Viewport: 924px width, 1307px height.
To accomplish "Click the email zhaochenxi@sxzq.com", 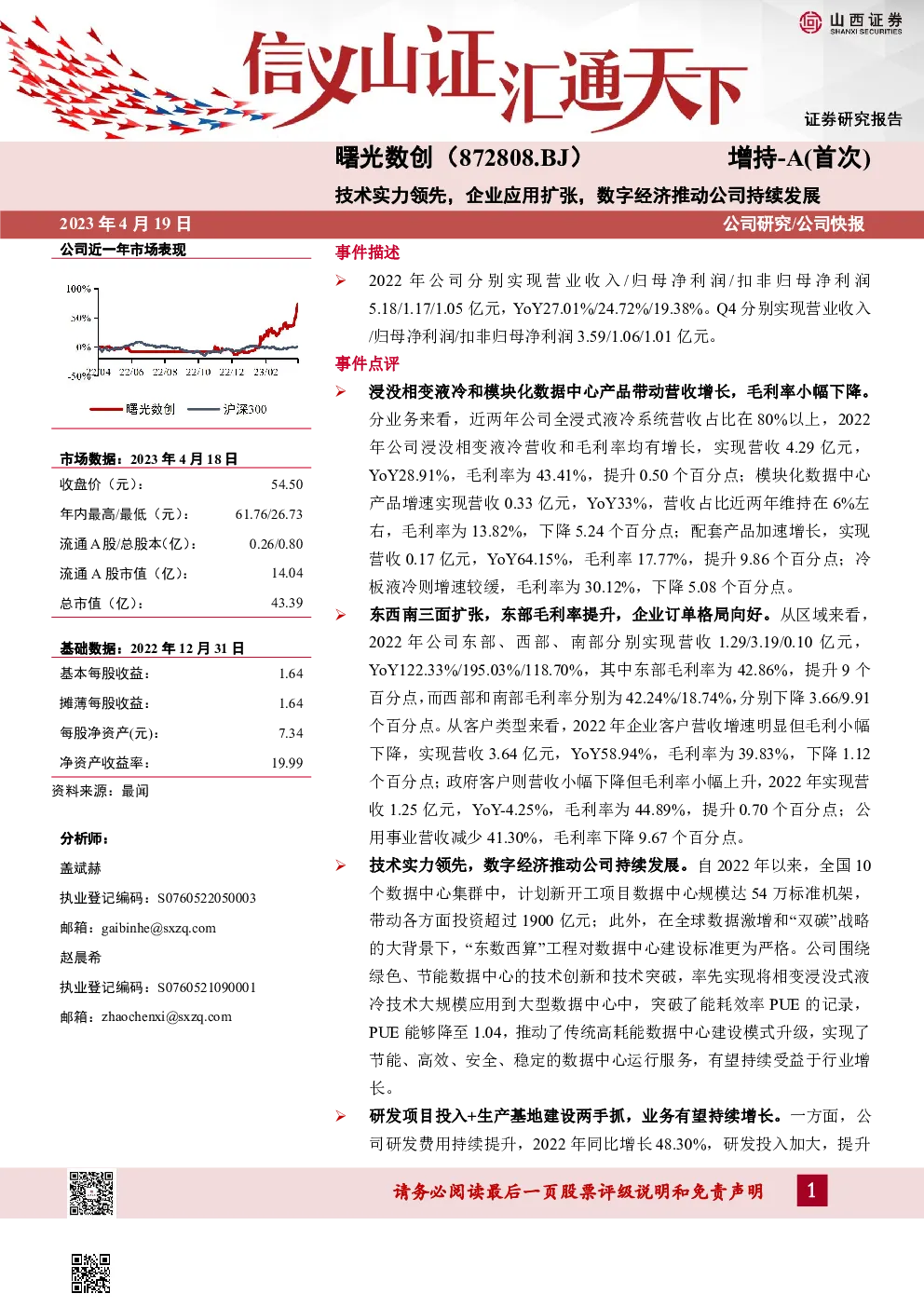I will 167,1016.
